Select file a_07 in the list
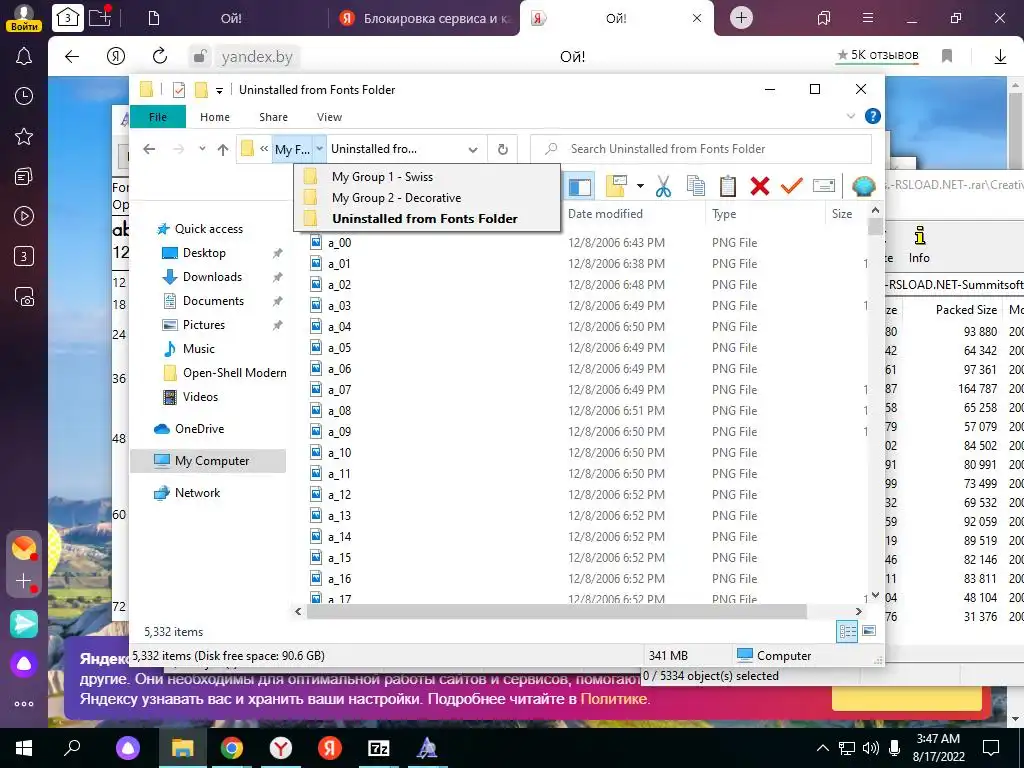Viewport: 1024px width, 768px height. 340,390
